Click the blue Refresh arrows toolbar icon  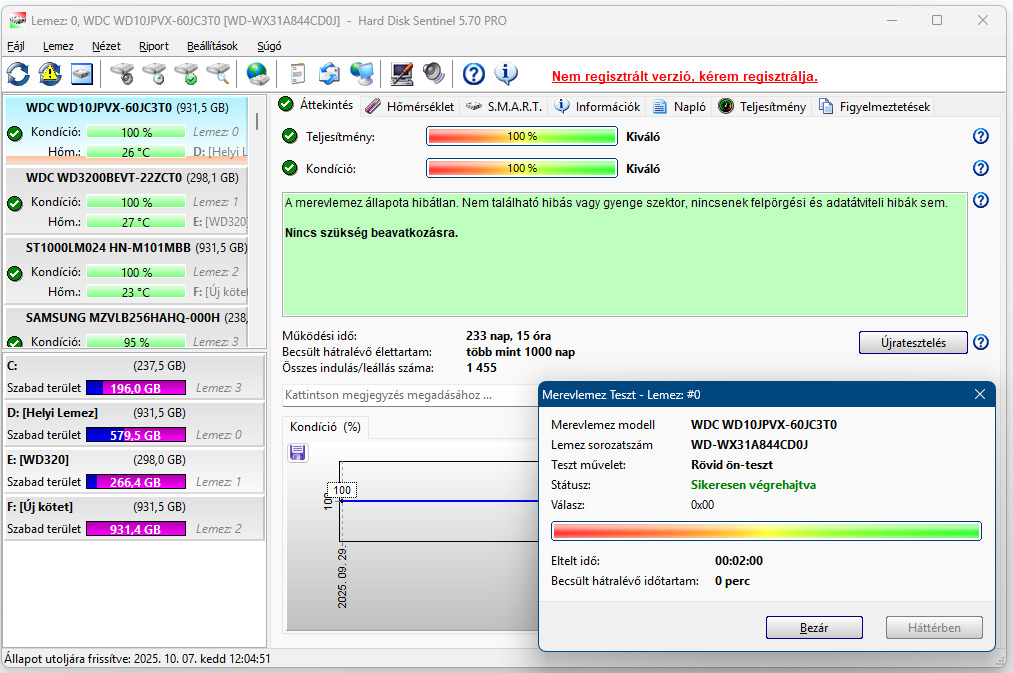click(18, 74)
